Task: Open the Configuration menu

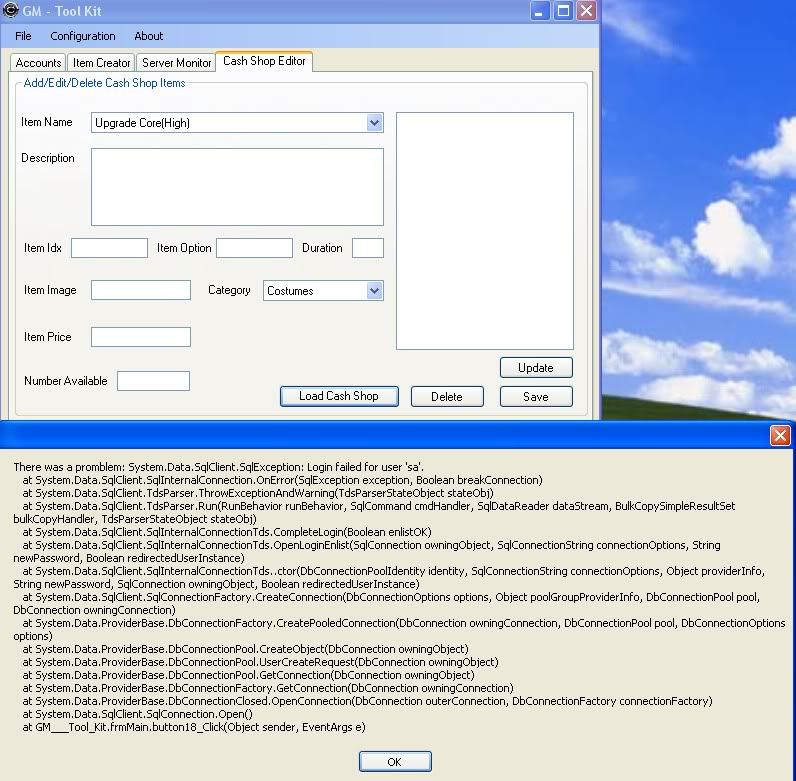Action: pos(83,36)
